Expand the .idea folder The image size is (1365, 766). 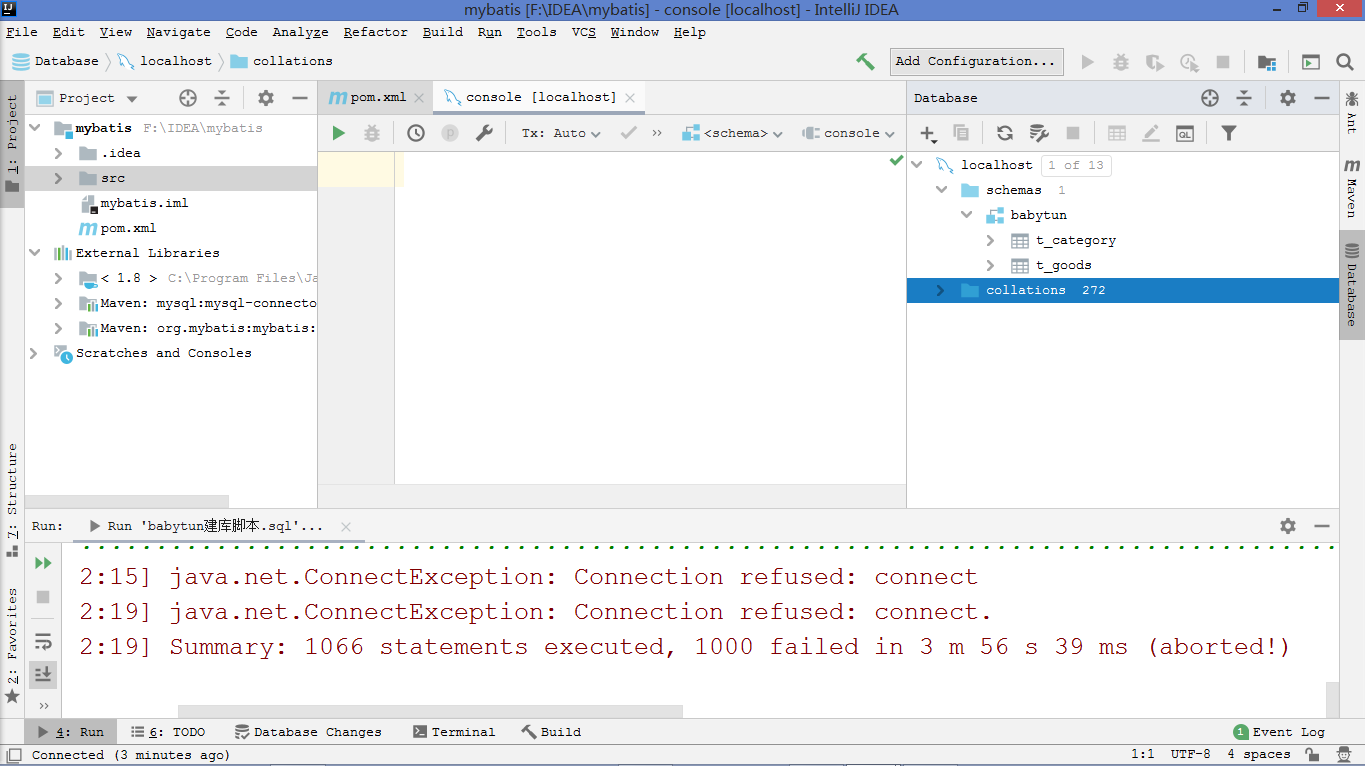58,153
